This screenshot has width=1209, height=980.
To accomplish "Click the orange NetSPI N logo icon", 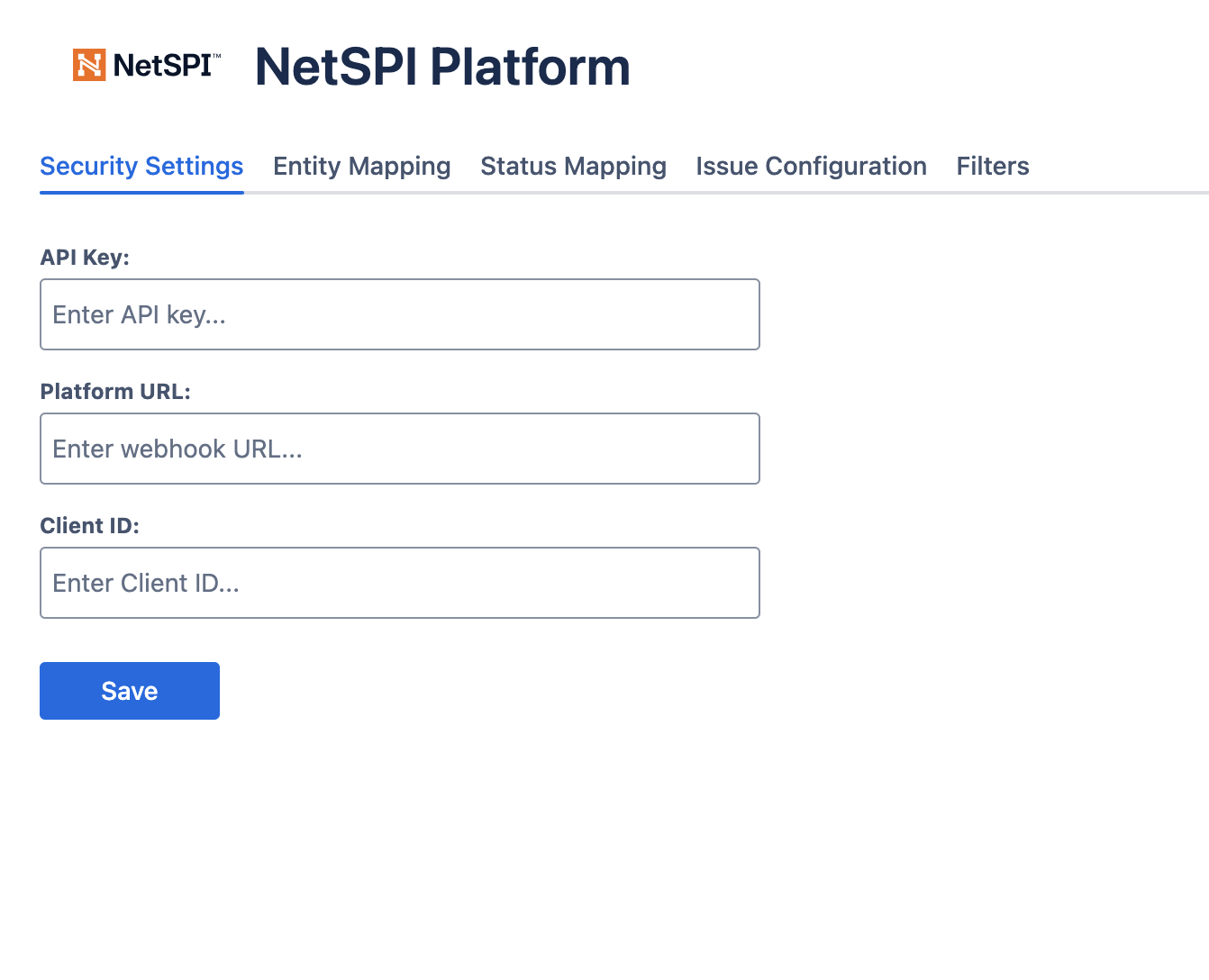I will (x=89, y=65).
